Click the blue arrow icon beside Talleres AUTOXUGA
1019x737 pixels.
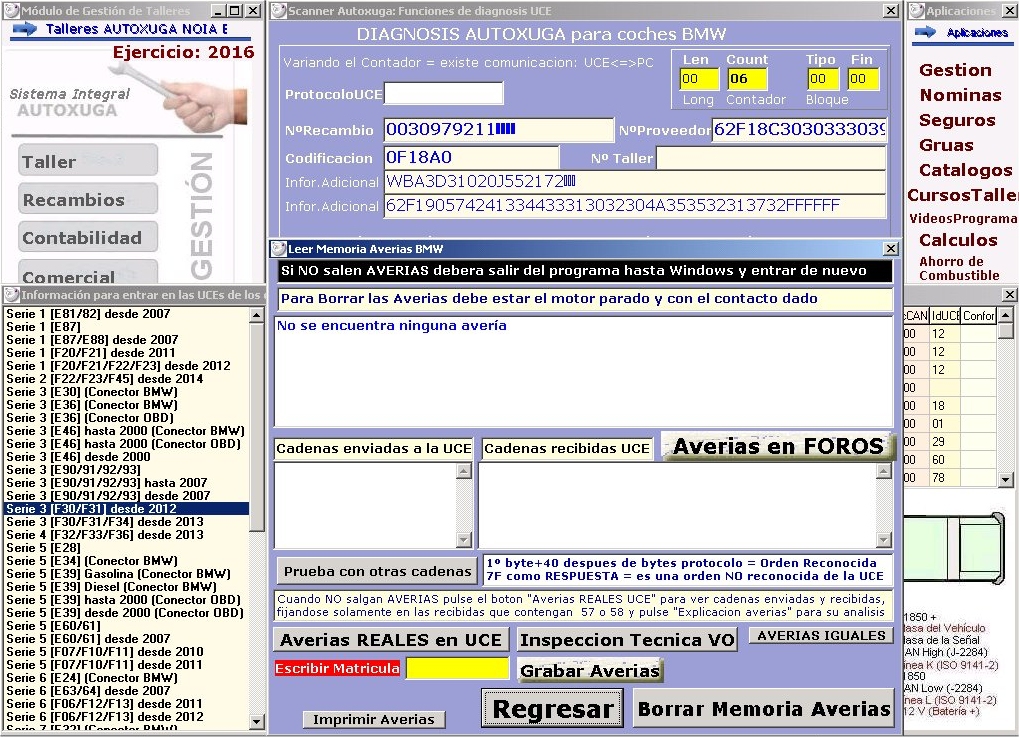(24, 29)
